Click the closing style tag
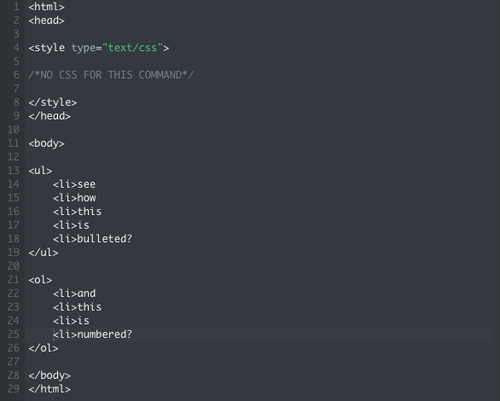 (x=53, y=102)
